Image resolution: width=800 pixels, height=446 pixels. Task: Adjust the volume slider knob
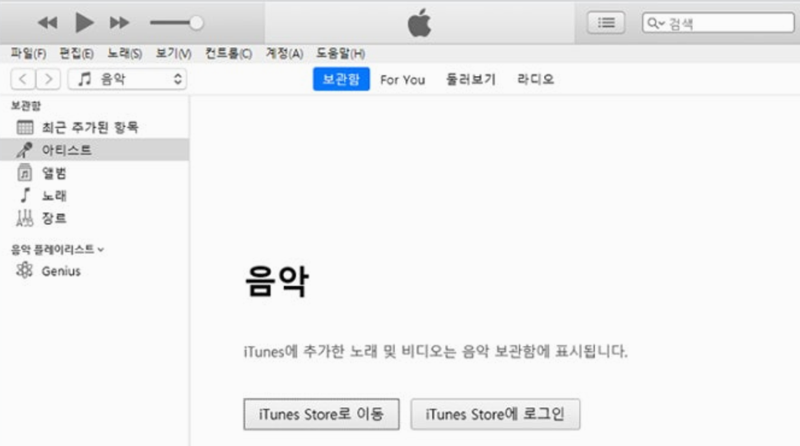tap(196, 23)
